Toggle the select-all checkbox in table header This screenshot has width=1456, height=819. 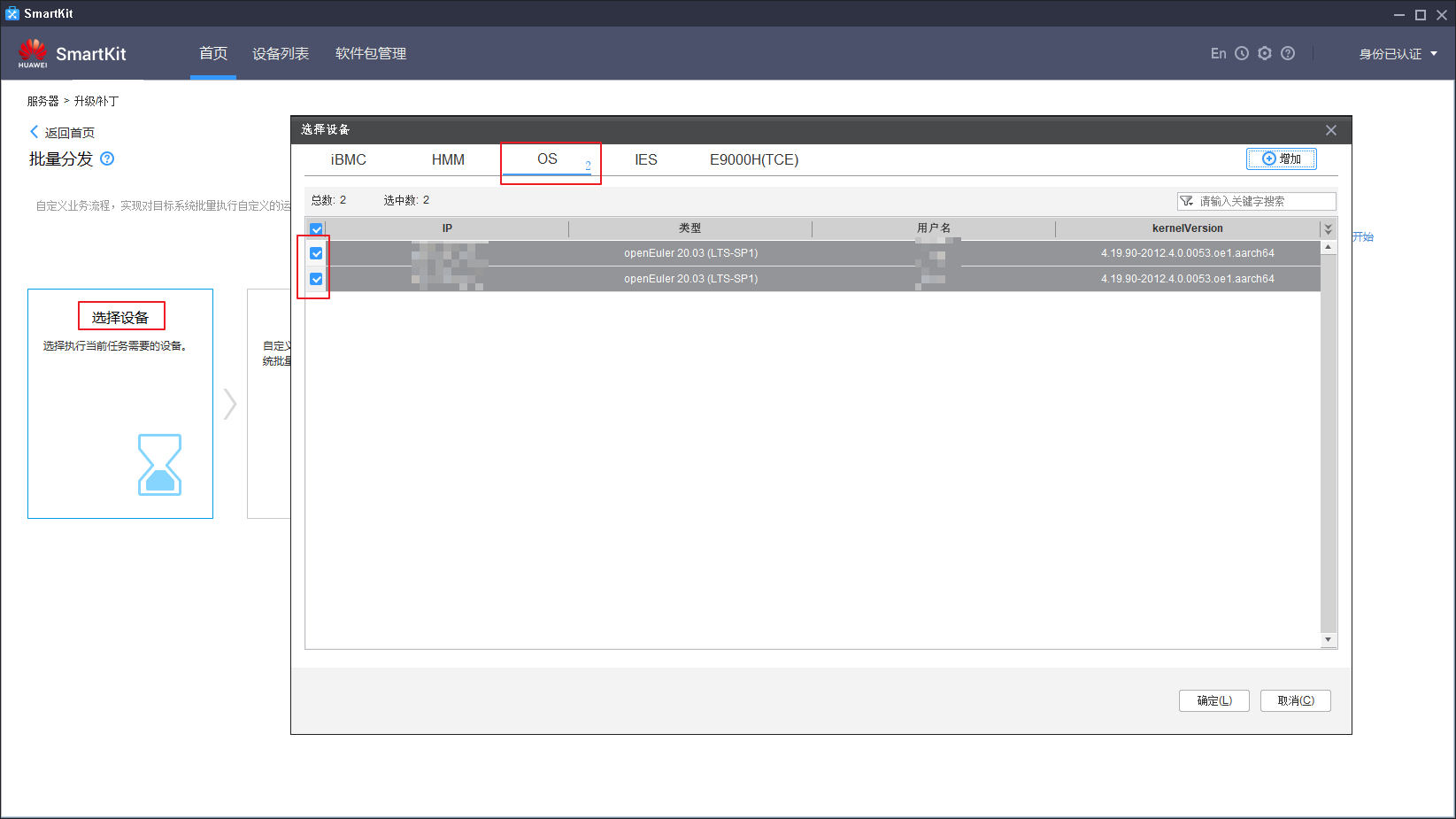[x=316, y=228]
